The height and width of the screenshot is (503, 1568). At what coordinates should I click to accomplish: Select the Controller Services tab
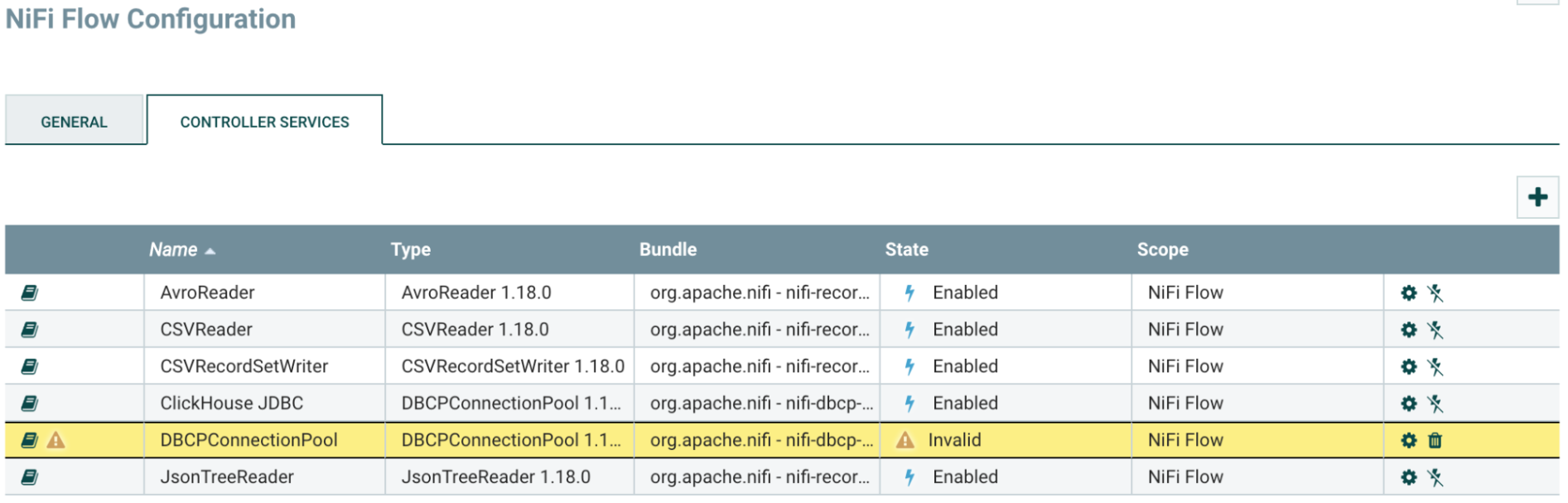(264, 122)
